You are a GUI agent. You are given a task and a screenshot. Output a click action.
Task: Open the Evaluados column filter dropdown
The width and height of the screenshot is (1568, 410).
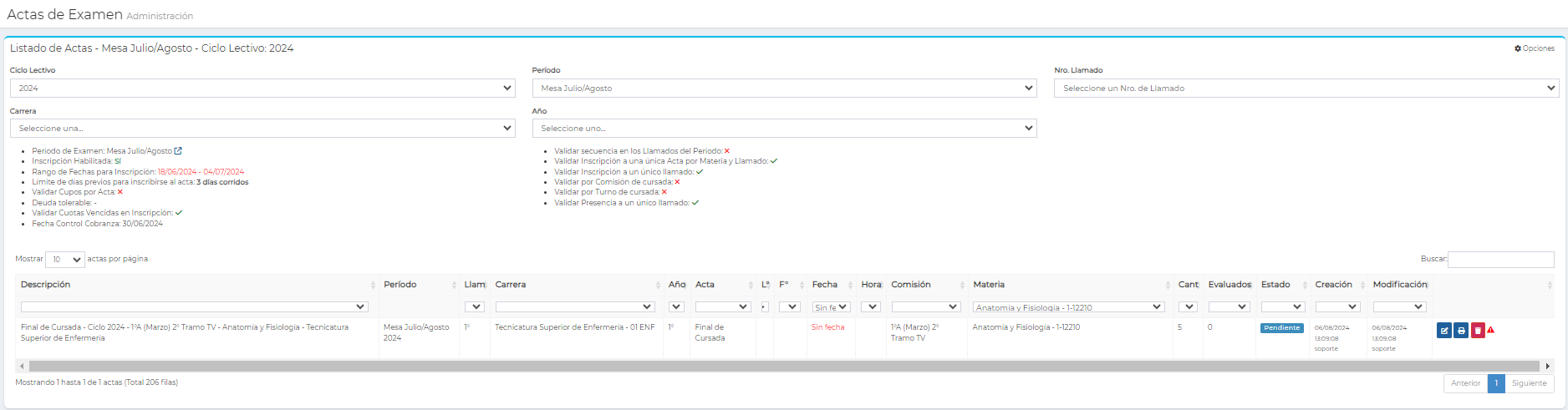click(1229, 306)
